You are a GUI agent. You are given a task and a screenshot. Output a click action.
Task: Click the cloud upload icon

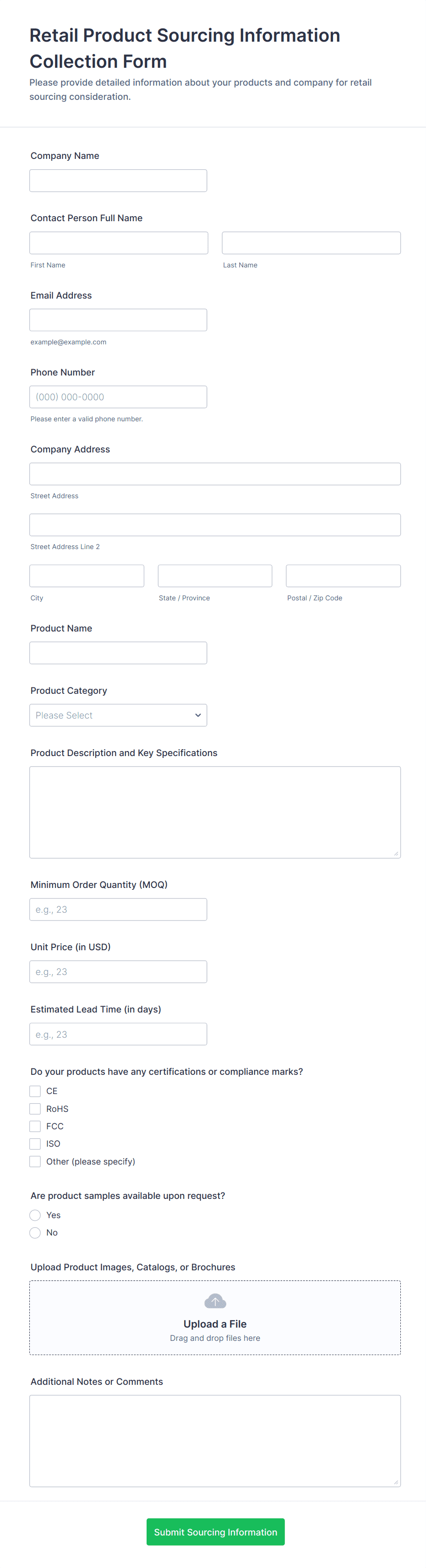point(215,1301)
